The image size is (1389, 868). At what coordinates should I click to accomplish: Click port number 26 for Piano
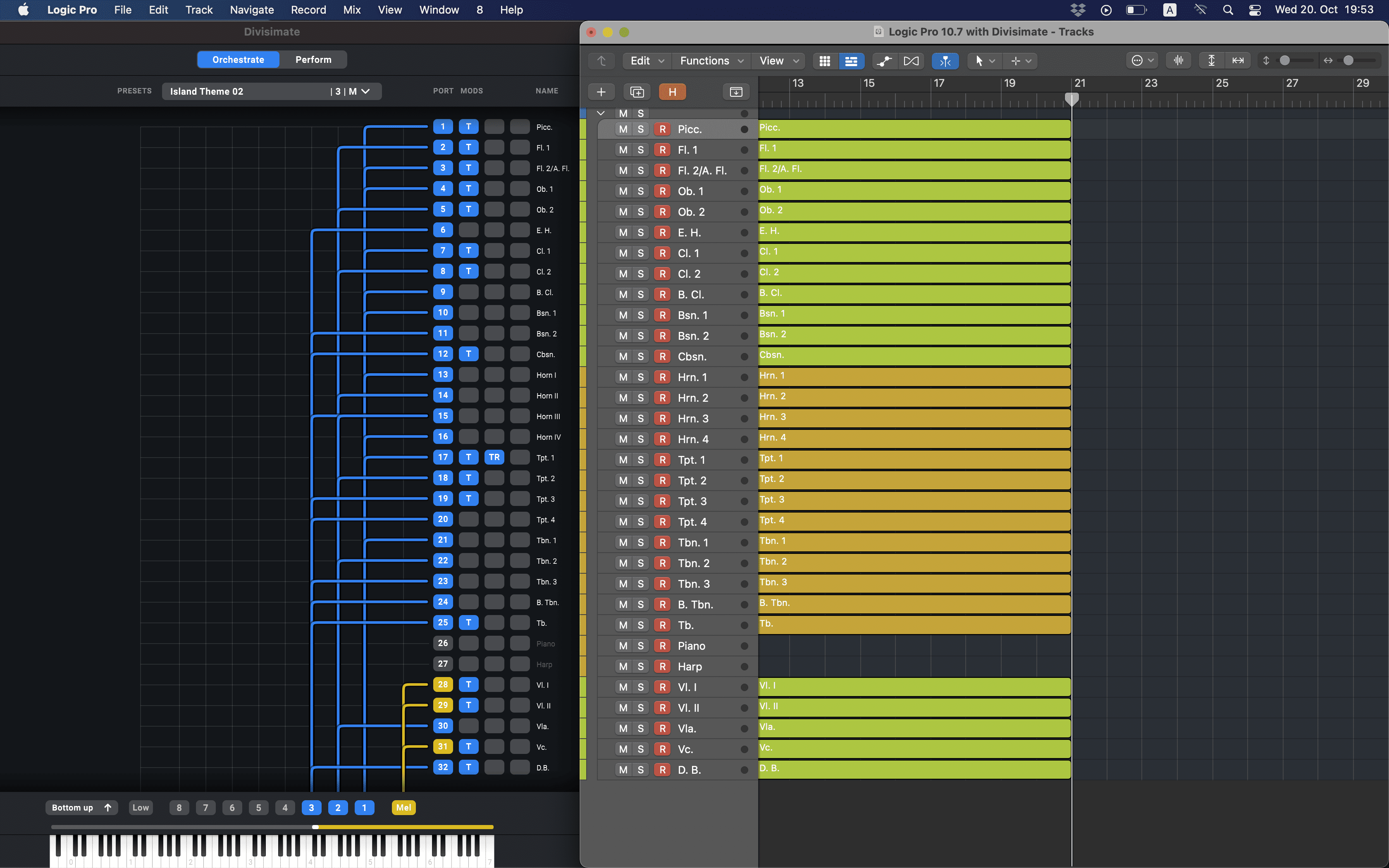tap(442, 643)
